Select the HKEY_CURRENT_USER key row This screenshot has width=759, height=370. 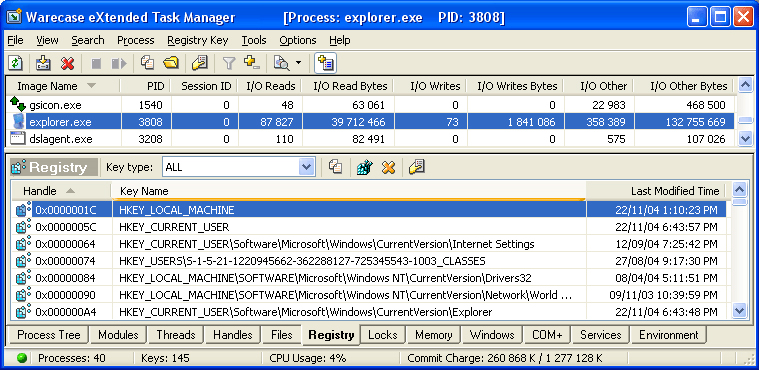369,227
